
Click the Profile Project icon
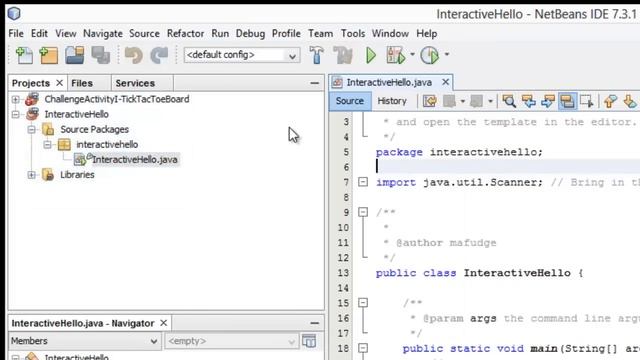[429, 55]
